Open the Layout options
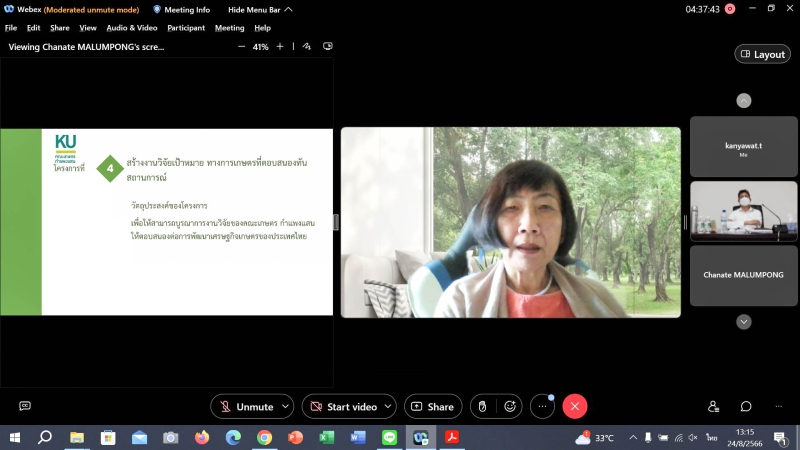The width and height of the screenshot is (800, 450). click(762, 54)
